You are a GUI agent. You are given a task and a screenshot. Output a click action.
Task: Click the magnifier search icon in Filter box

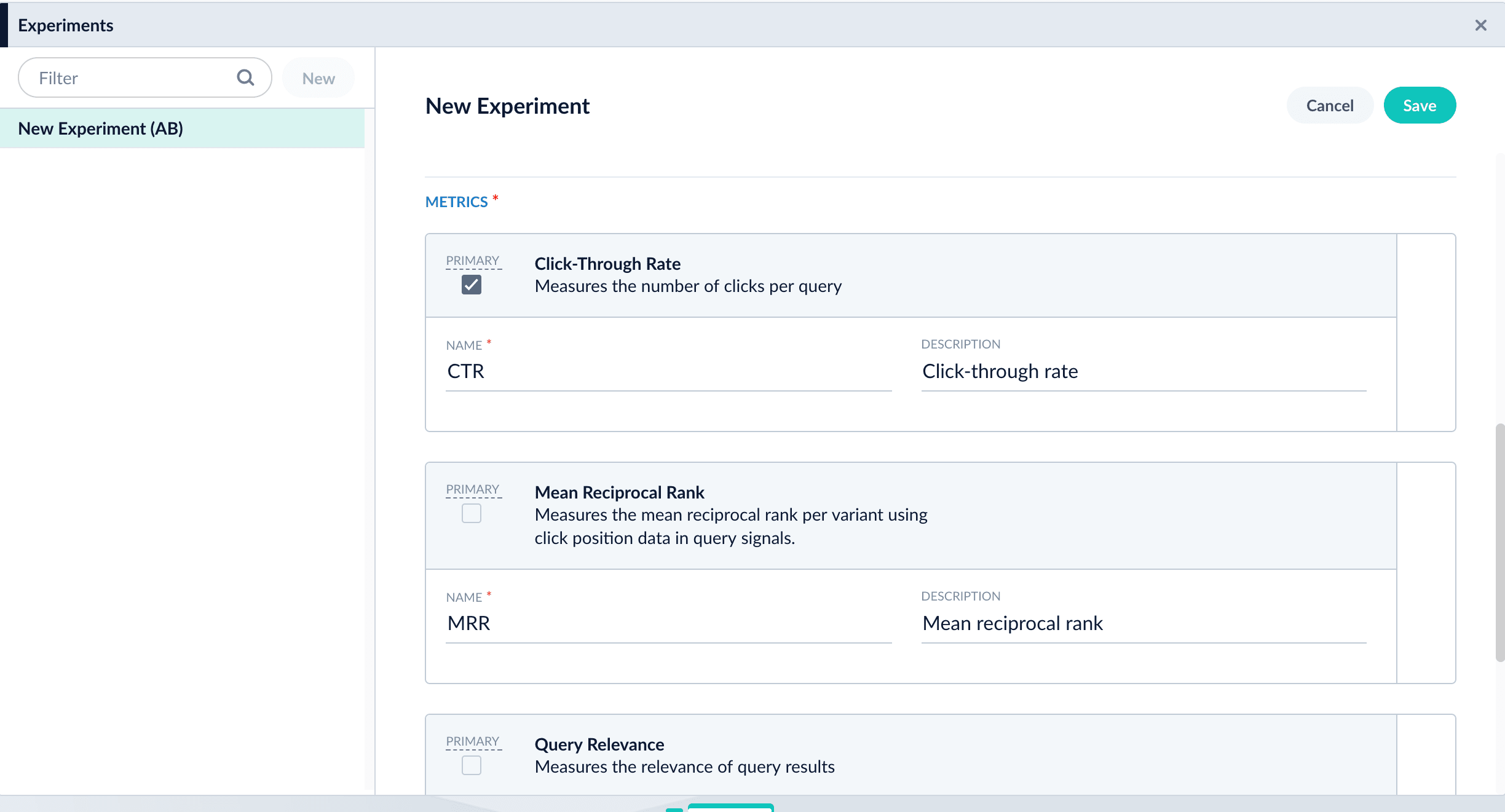245,77
